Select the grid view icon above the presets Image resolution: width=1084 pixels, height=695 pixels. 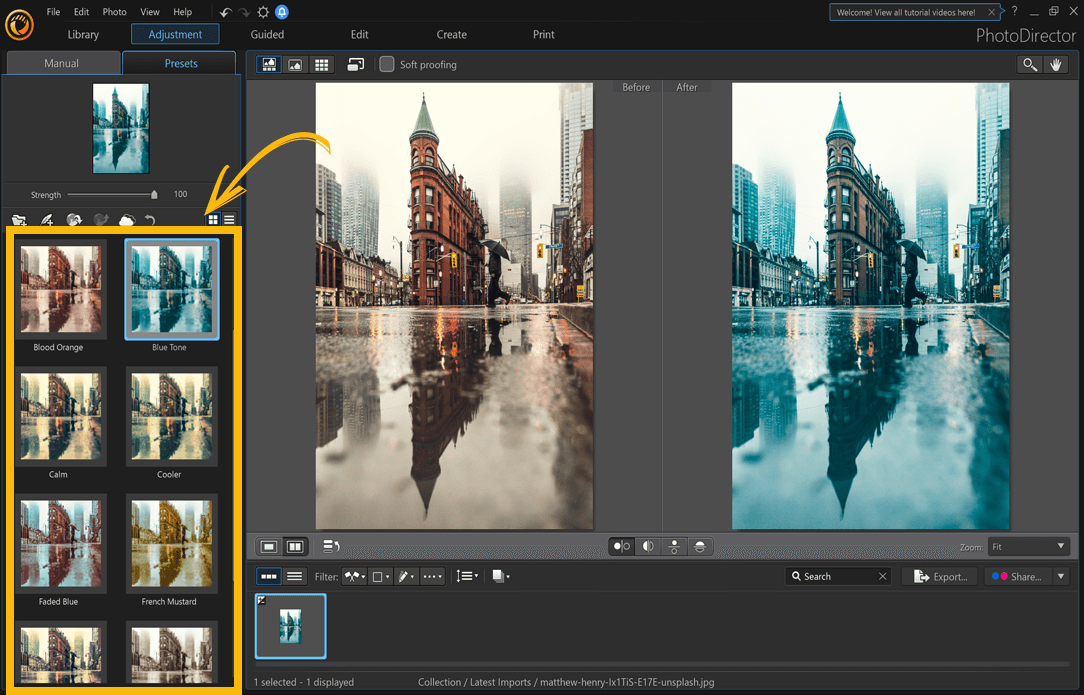pos(213,219)
